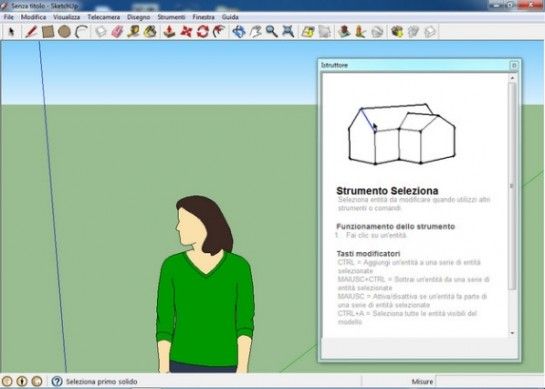
Task: Choose the Zoom magnifier tool
Action: 272,32
